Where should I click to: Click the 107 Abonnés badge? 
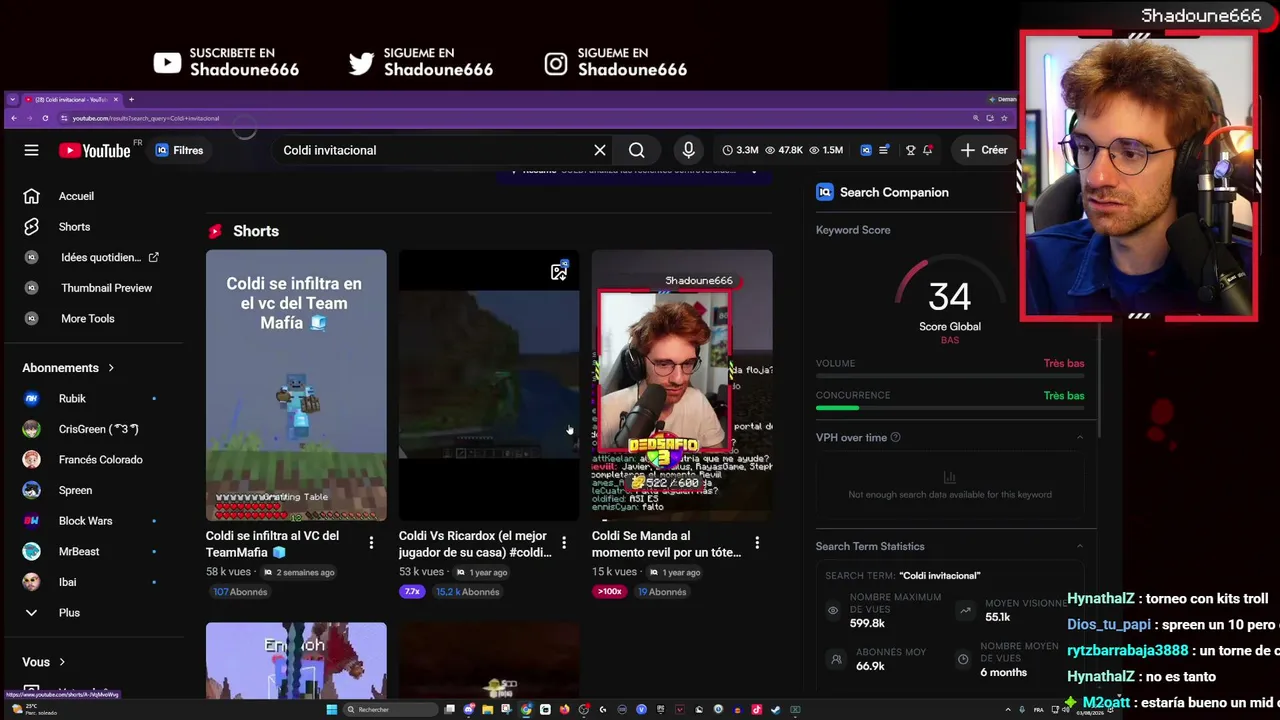(x=240, y=592)
